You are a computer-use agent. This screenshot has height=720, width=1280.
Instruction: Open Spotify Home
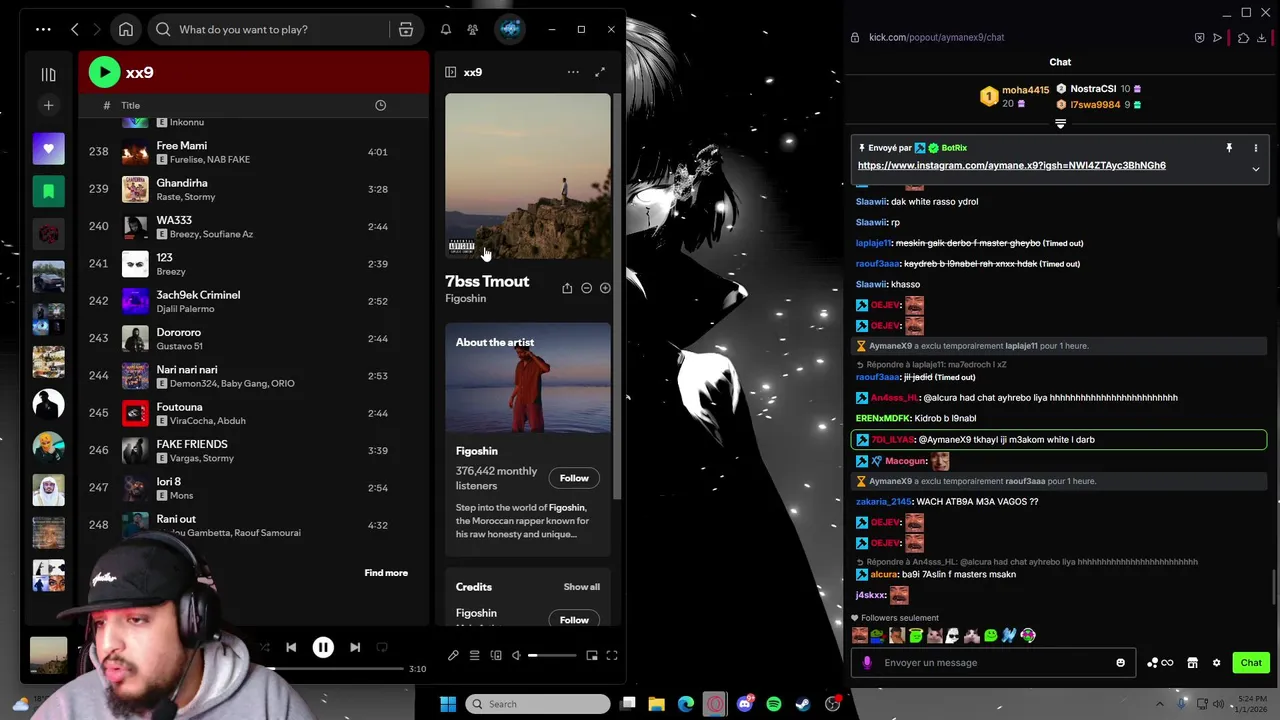(126, 30)
